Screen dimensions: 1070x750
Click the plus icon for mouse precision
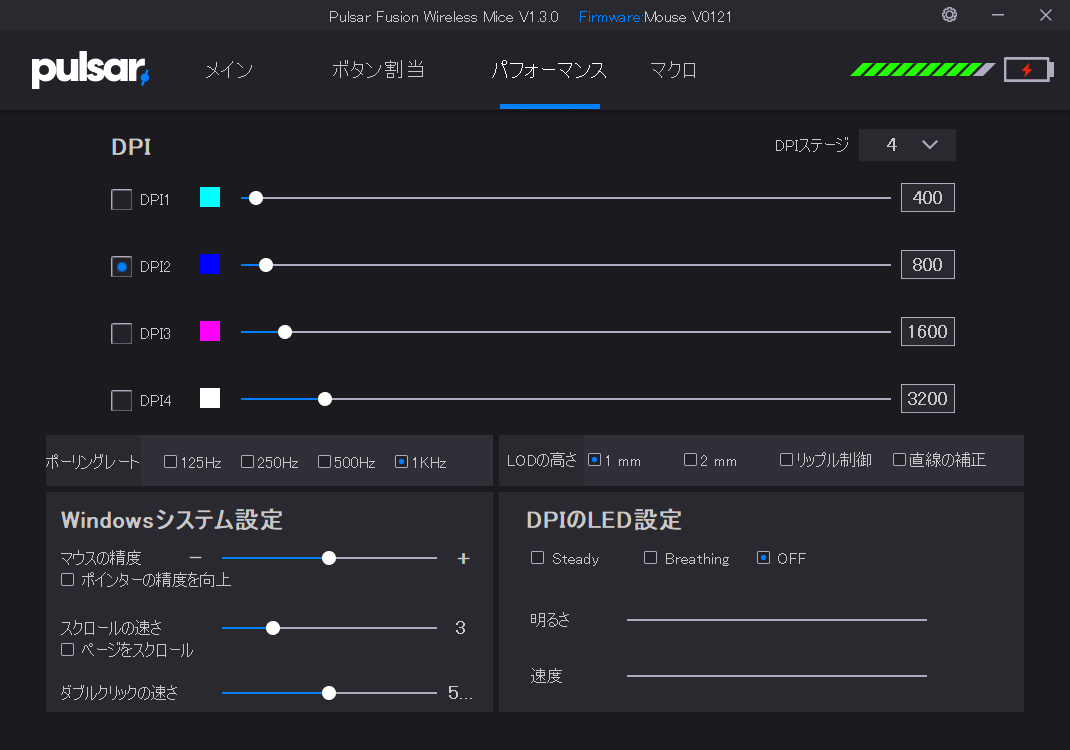coord(463,558)
